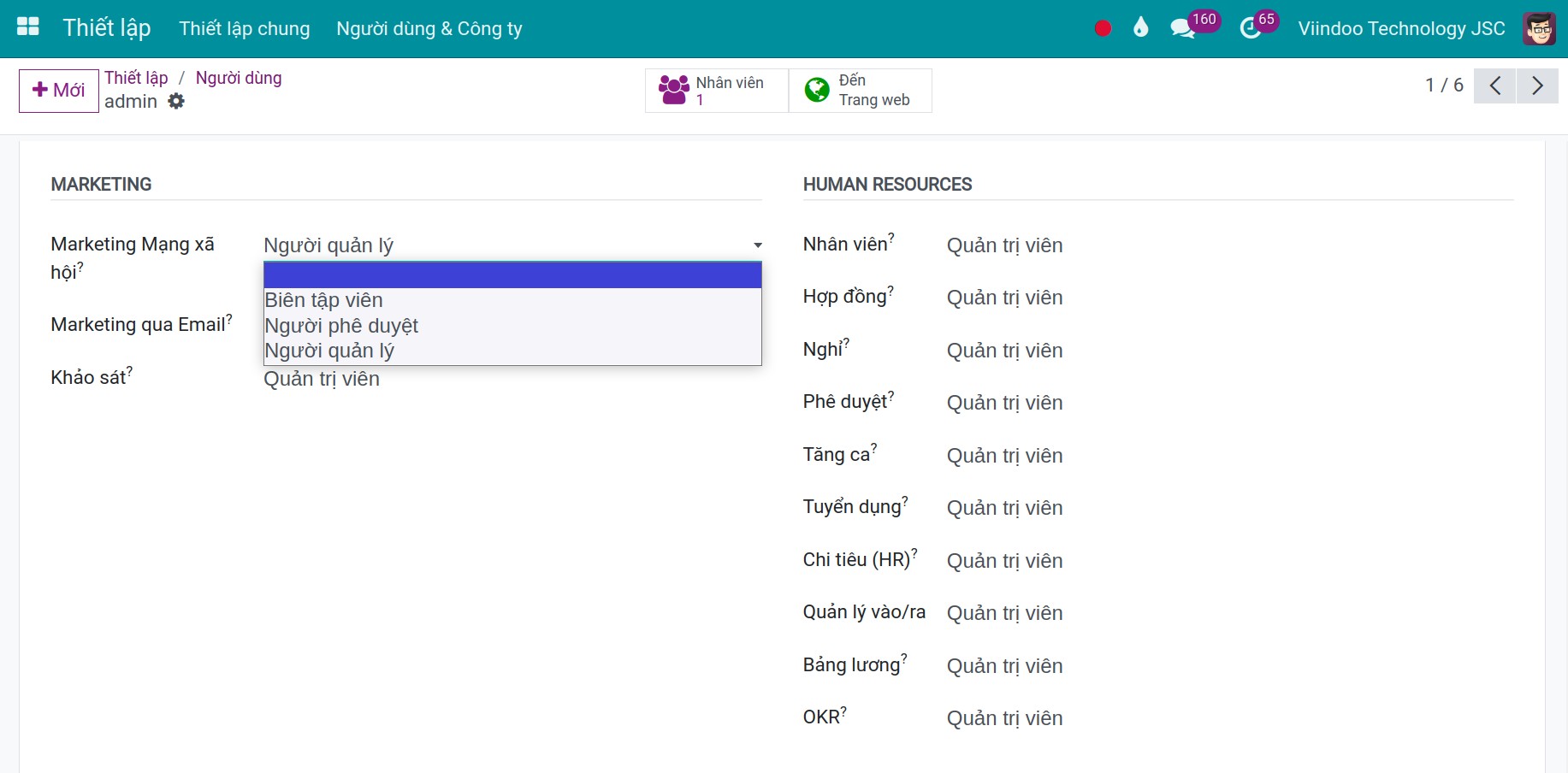Viewport: 1568px width, 773px height.
Task: Click Đến Trang web button
Action: click(860, 90)
